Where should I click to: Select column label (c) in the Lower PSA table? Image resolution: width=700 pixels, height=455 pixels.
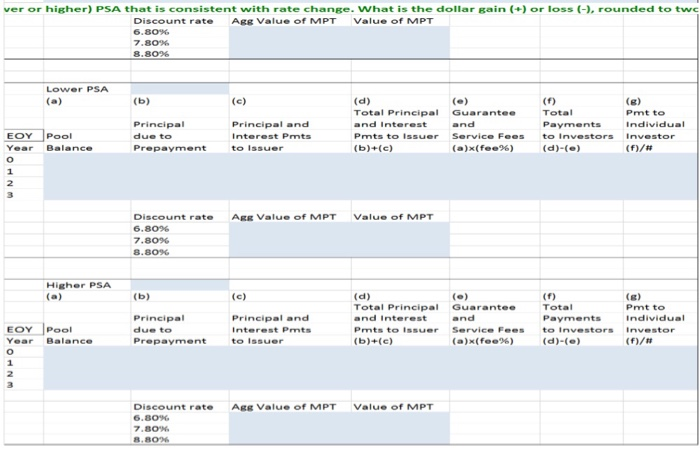click(239, 101)
